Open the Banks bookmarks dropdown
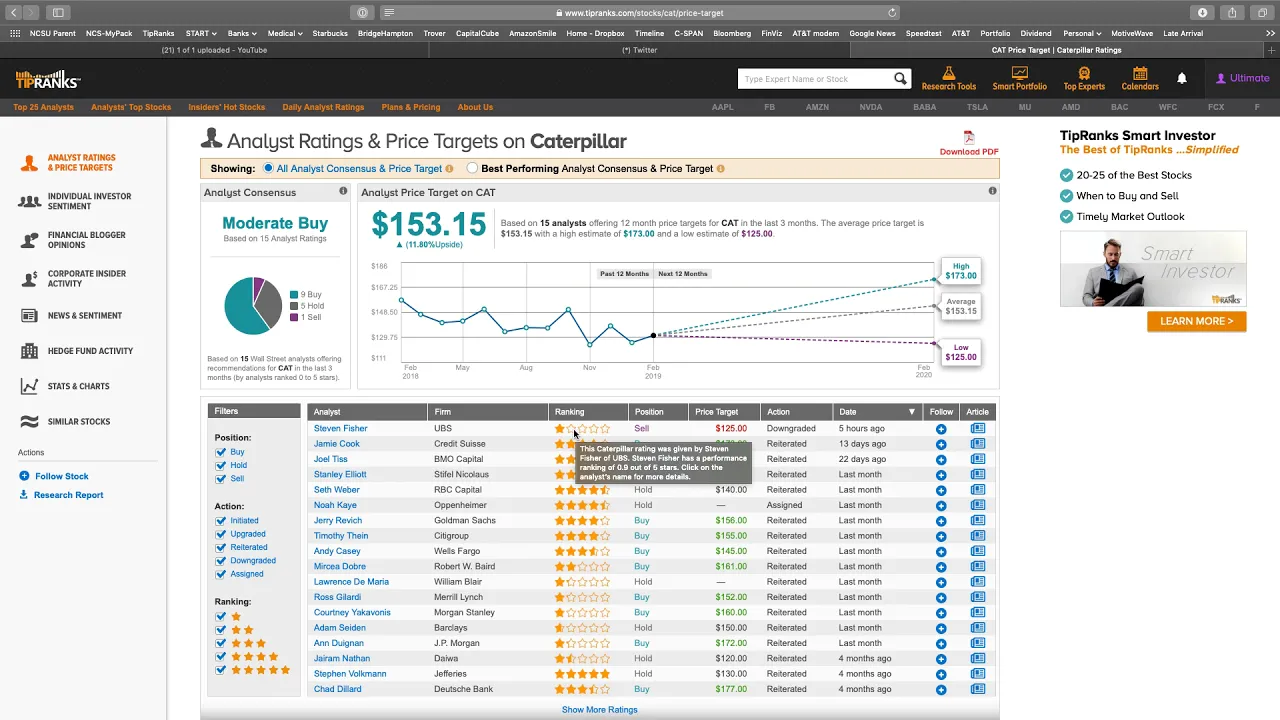 [x=242, y=33]
